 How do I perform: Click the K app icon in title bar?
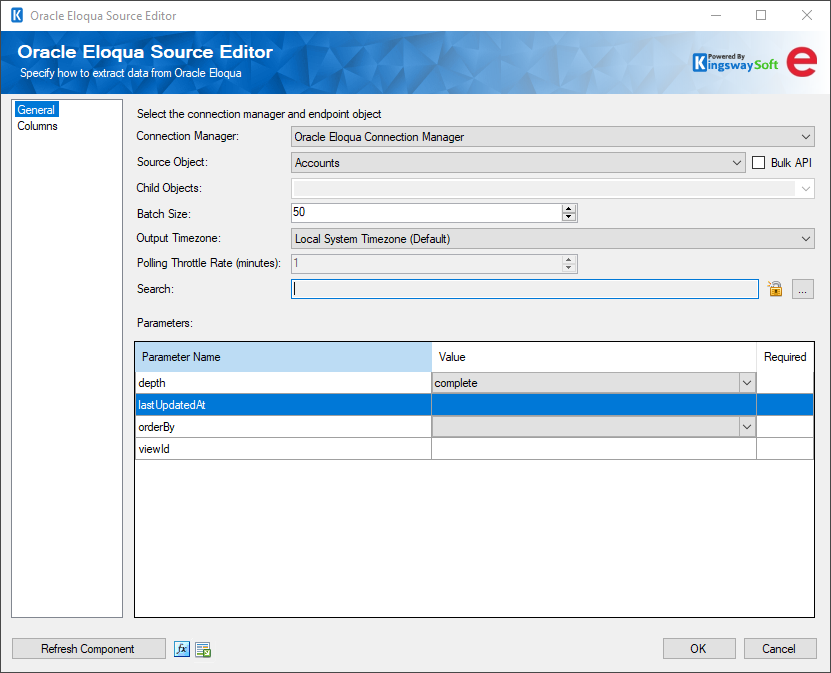pos(17,15)
